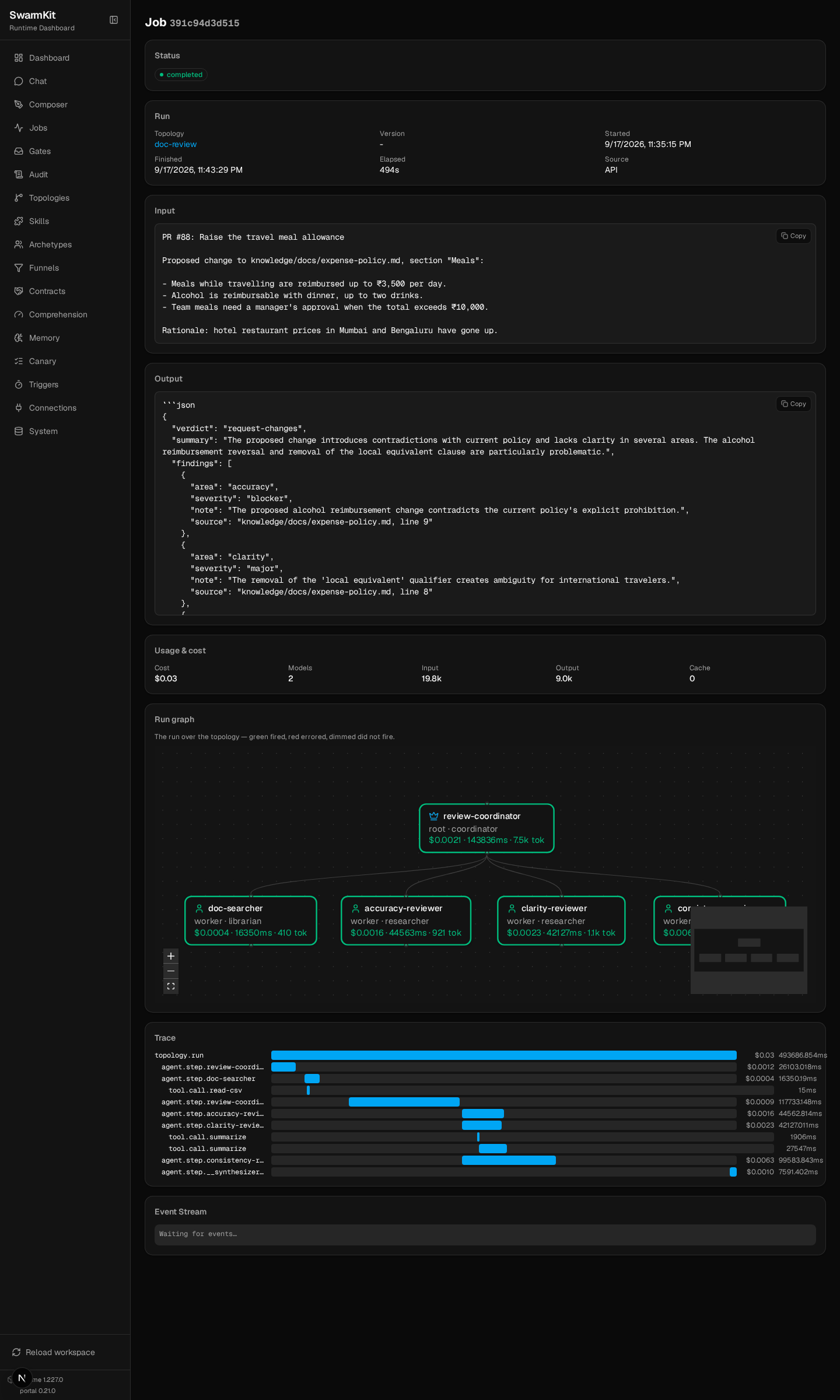Open Topologies section
Viewport: 840px width, 1400px height.
click(x=65, y=198)
